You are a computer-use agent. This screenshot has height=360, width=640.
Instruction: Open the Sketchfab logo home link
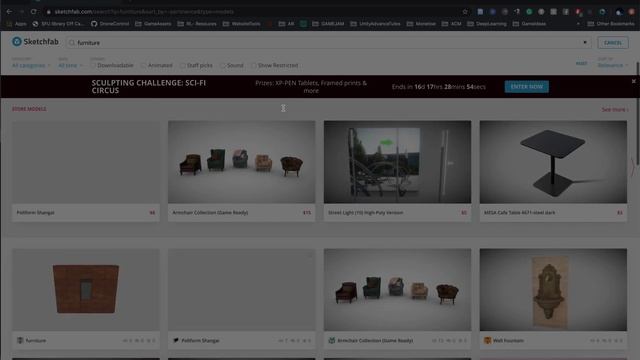click(35, 42)
